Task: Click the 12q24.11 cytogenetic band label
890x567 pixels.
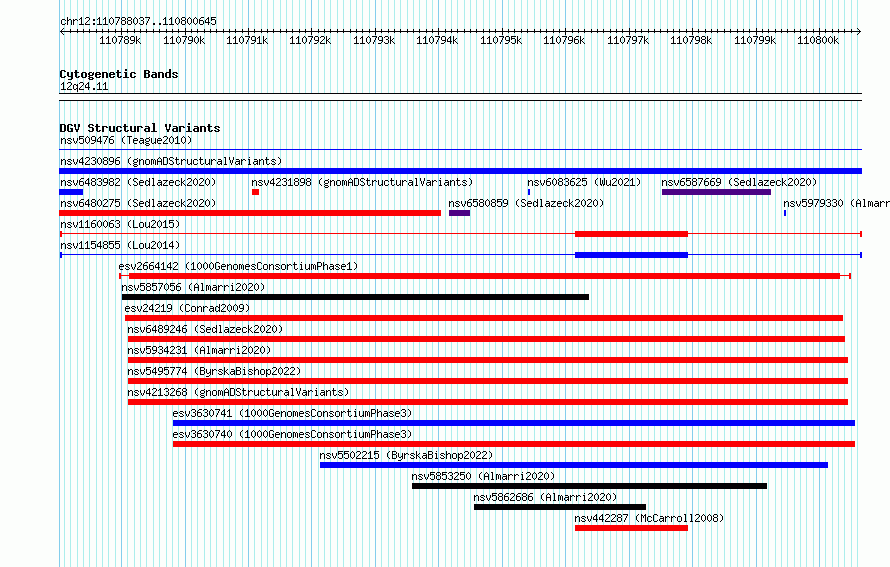Action: click(84, 86)
